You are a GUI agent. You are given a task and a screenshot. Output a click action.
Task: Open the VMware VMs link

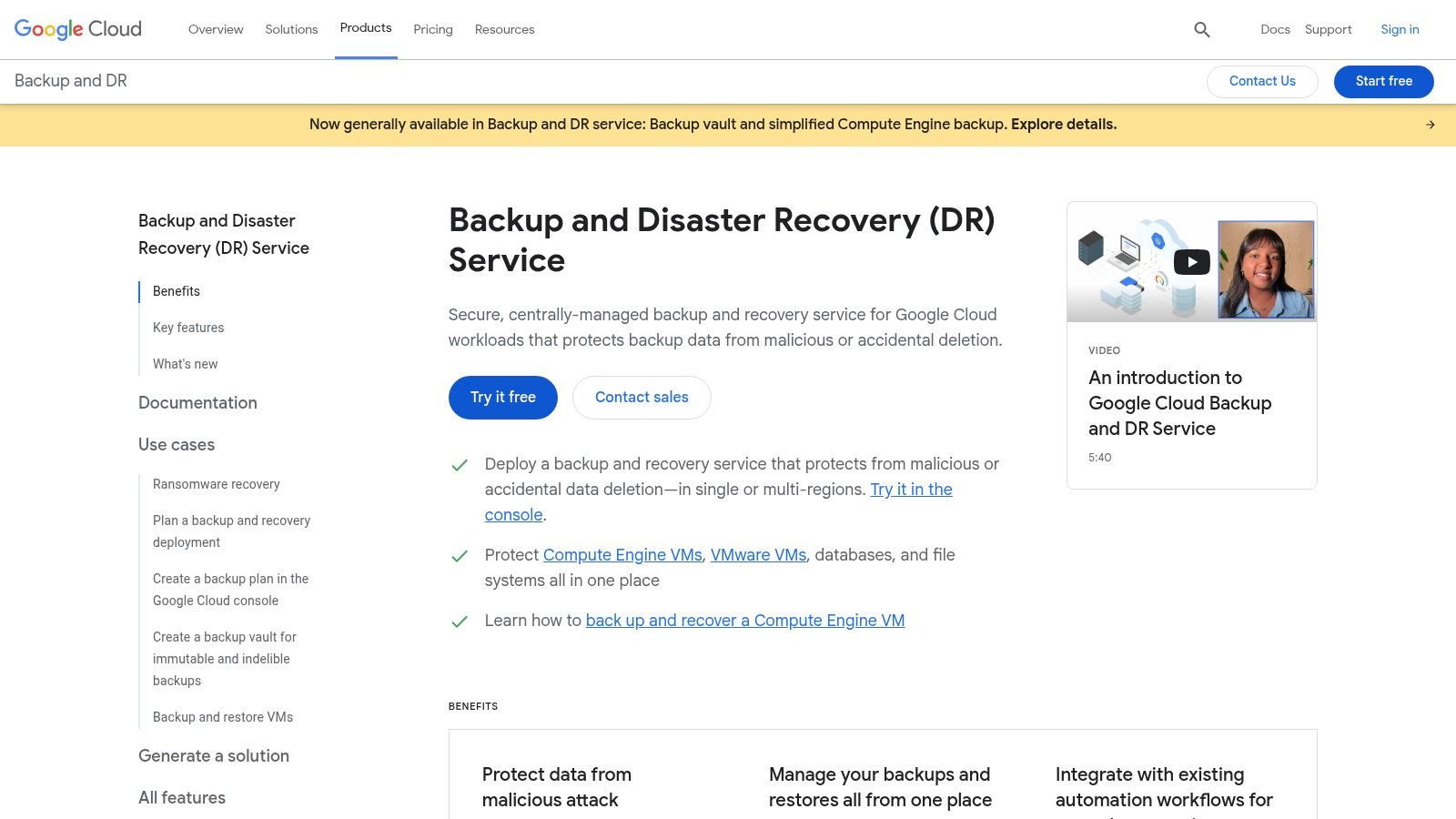[758, 555]
